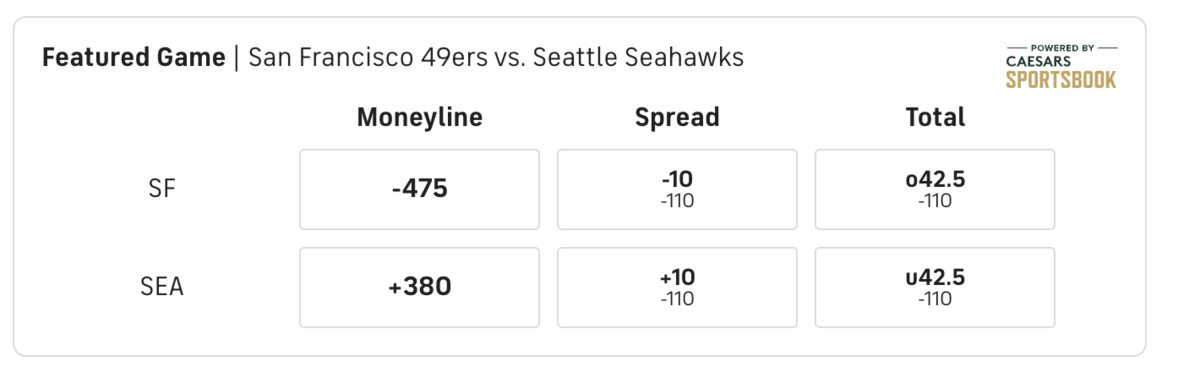The width and height of the screenshot is (1200, 367).
Task: Open the Caesars Sportsbook gold logo
Action: (x=1061, y=79)
